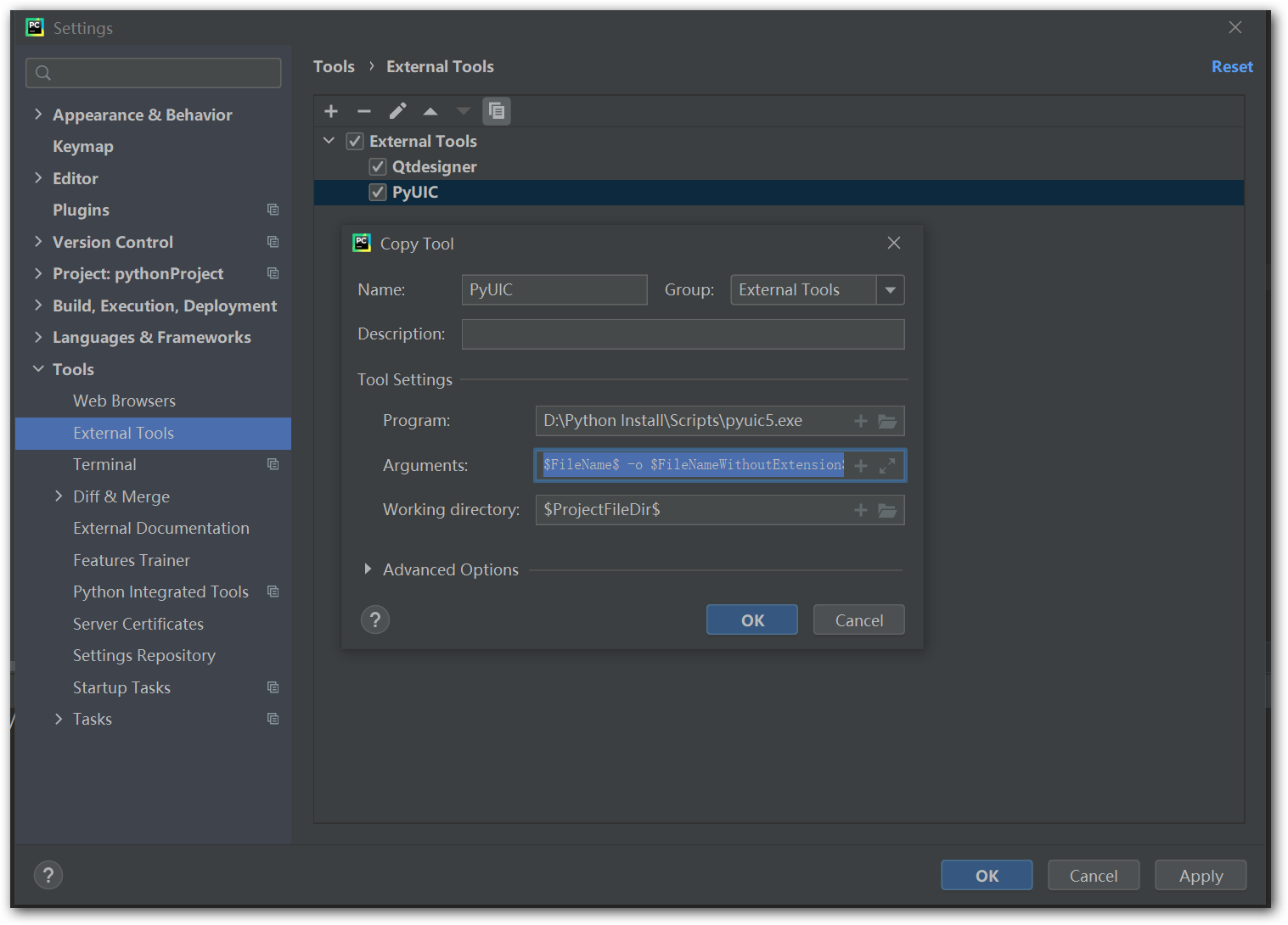Click the Name field containing PyUIC

554,289
